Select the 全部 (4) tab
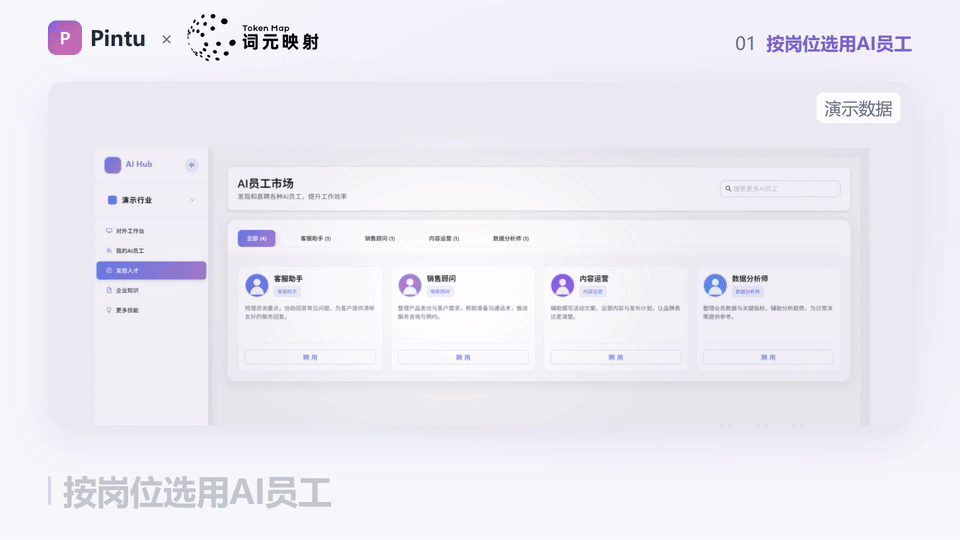 click(257, 238)
